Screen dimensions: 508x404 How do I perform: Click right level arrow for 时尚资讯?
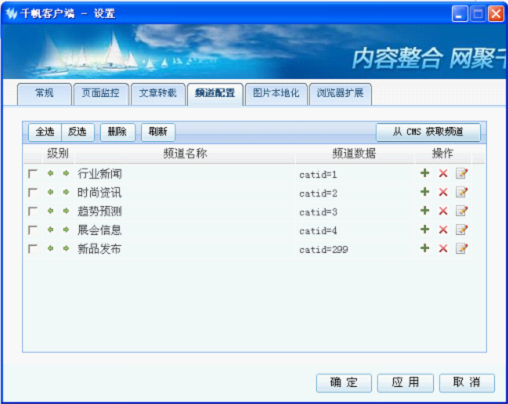coord(66,192)
